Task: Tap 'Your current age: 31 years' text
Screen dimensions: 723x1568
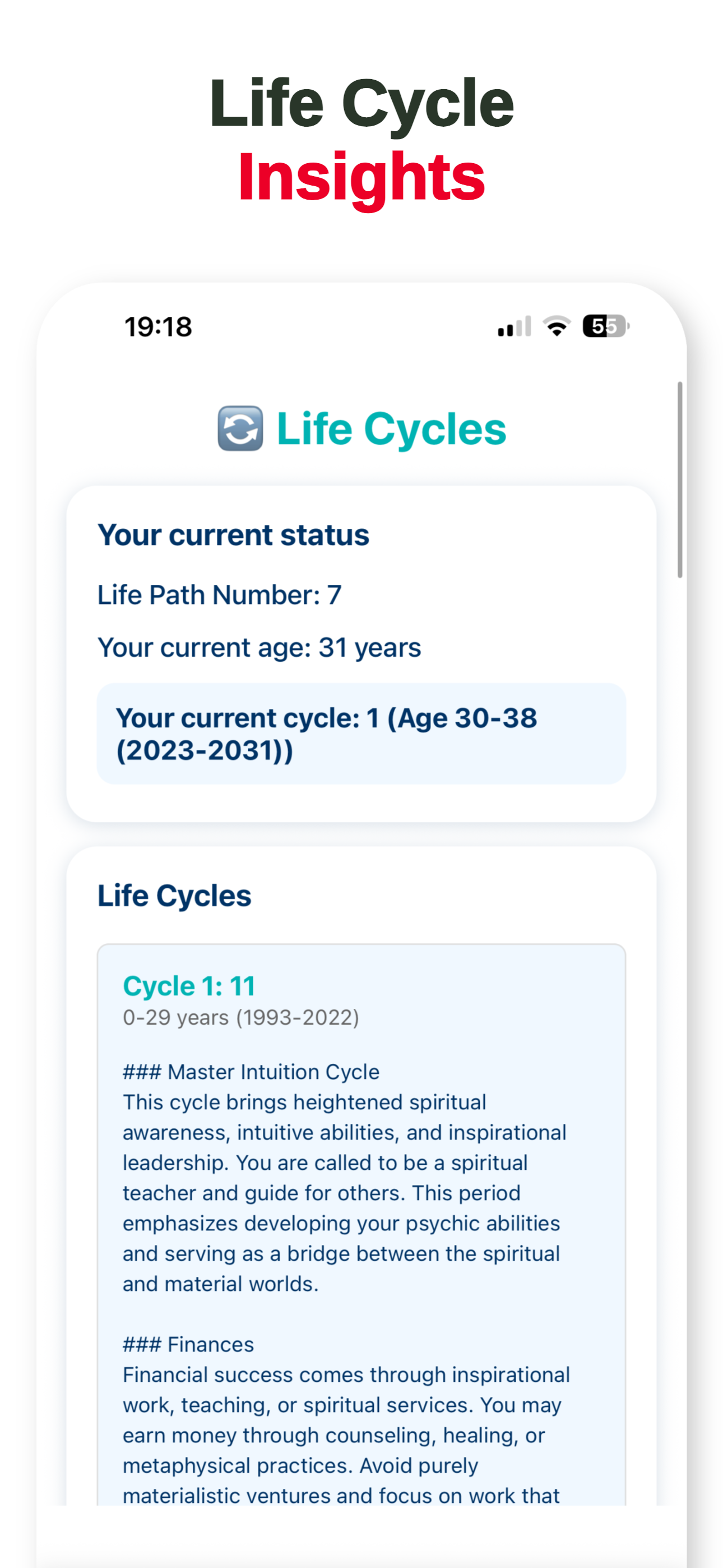Action: tap(259, 647)
